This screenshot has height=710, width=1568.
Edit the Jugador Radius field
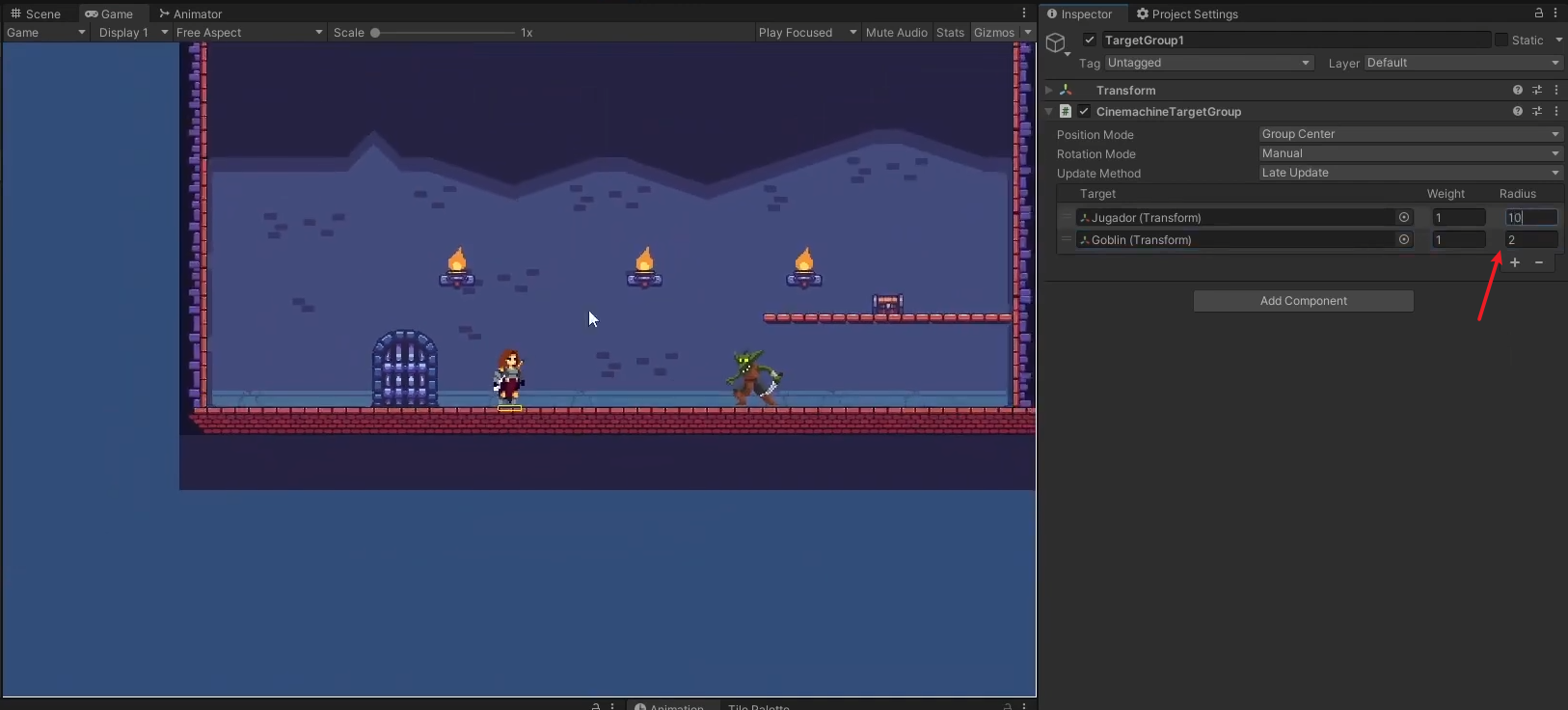click(1531, 217)
